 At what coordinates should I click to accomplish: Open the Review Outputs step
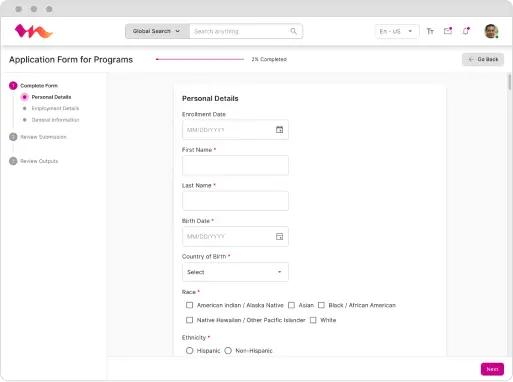(x=39, y=161)
